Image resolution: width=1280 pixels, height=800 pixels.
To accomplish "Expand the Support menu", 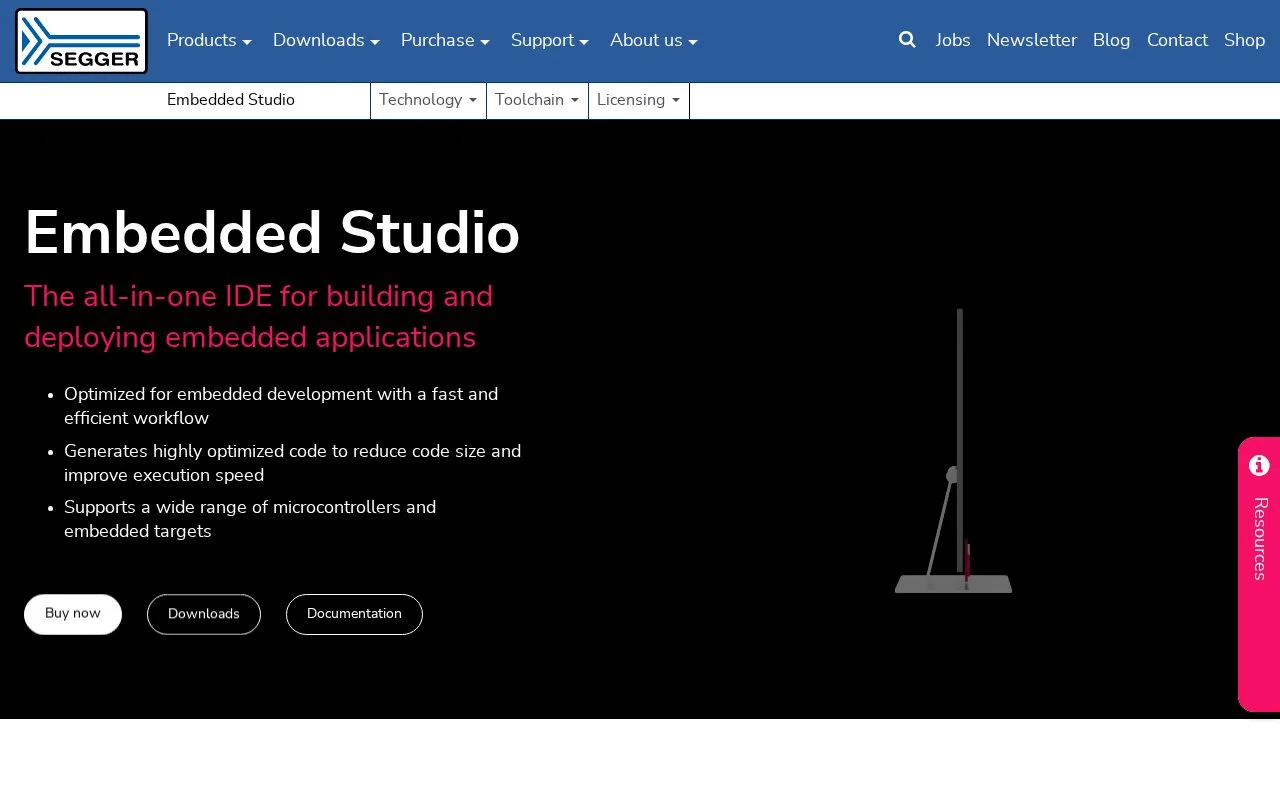I will point(550,40).
